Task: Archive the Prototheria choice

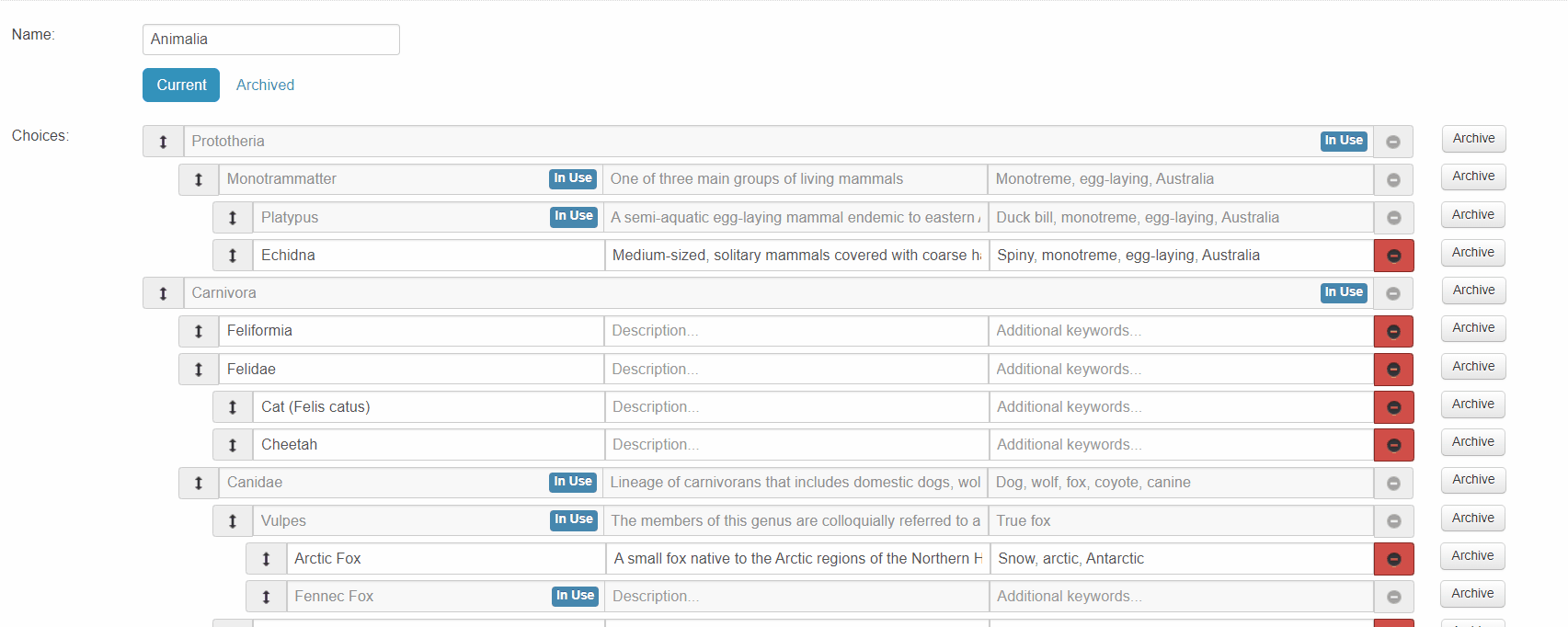Action: [1473, 139]
